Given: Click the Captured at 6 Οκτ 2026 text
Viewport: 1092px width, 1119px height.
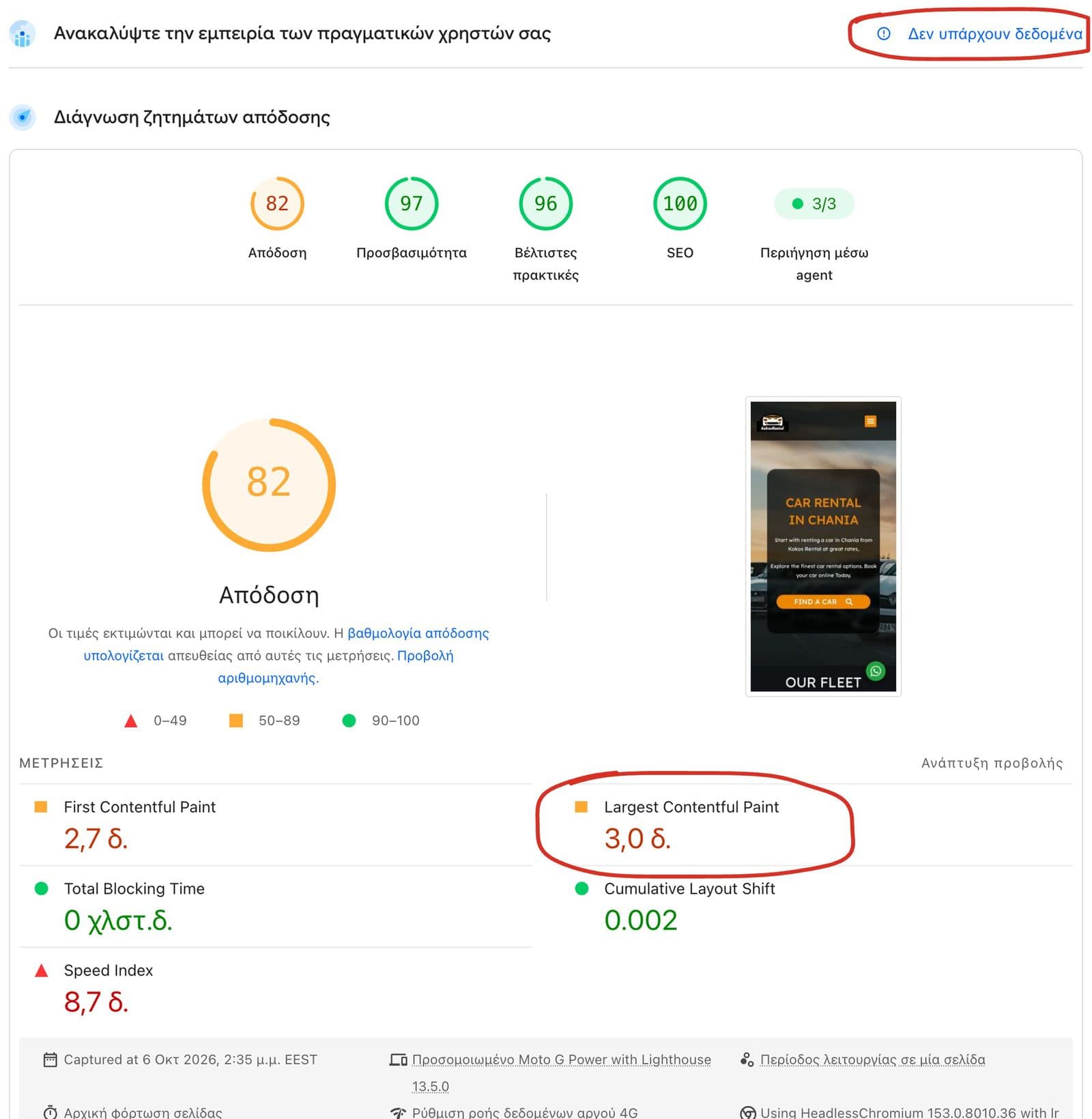Looking at the screenshot, I should pos(190,1060).
